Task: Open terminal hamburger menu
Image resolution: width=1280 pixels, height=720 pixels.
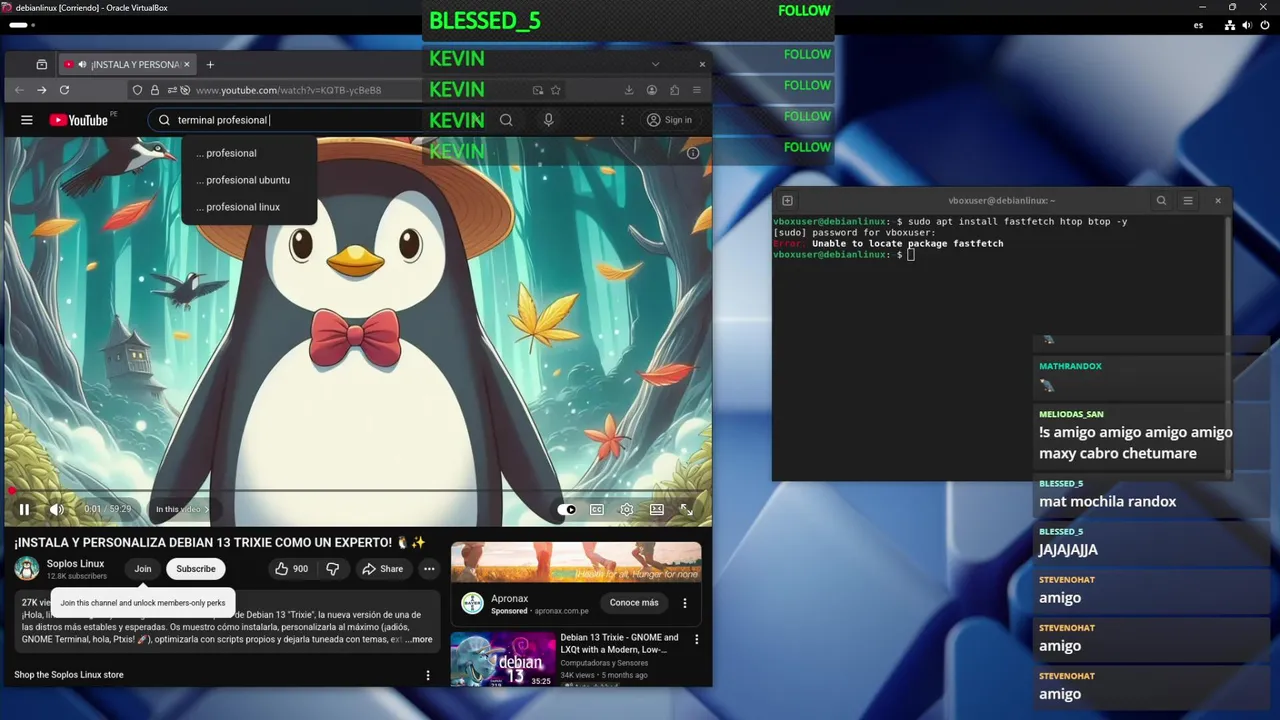Action: click(1188, 200)
